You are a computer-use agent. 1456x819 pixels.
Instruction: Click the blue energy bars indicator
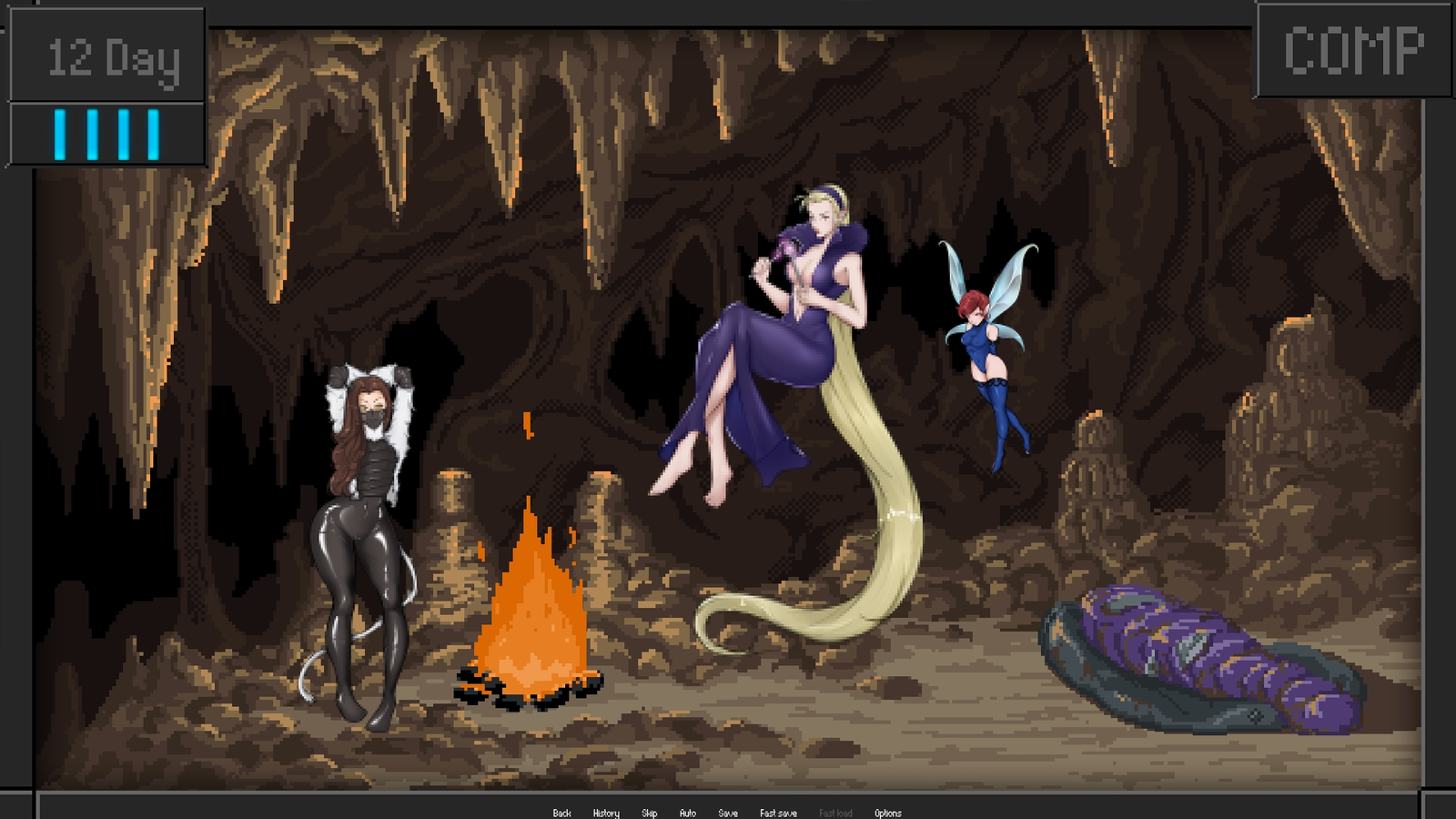pyautogui.click(x=107, y=135)
